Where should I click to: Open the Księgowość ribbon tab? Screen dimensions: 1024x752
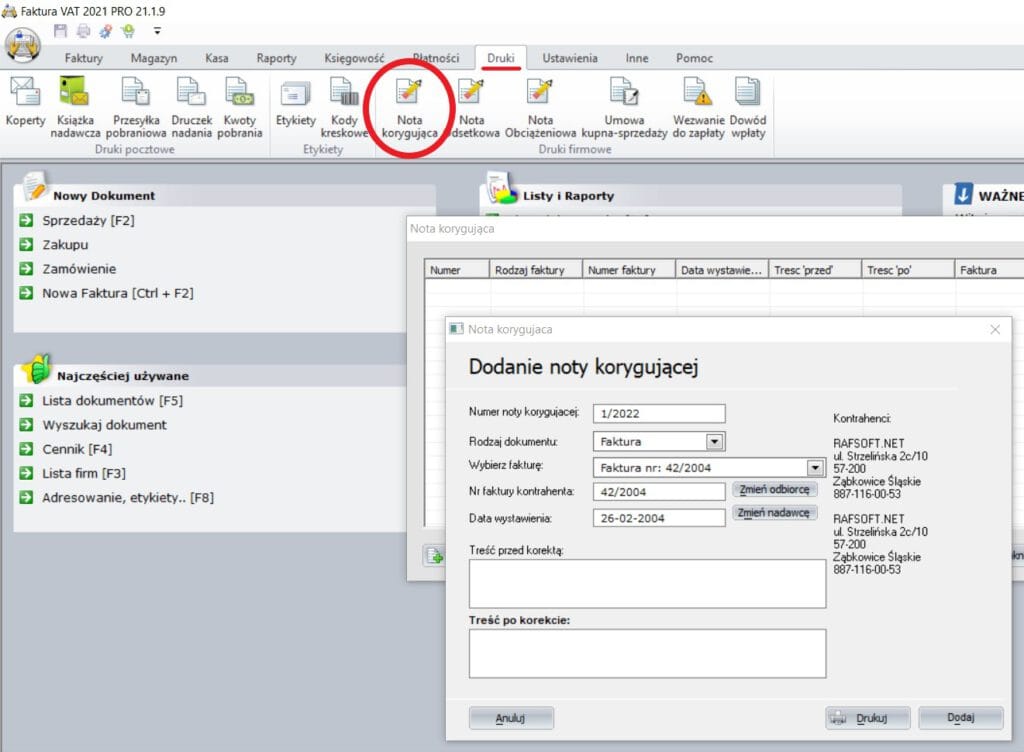click(x=354, y=58)
